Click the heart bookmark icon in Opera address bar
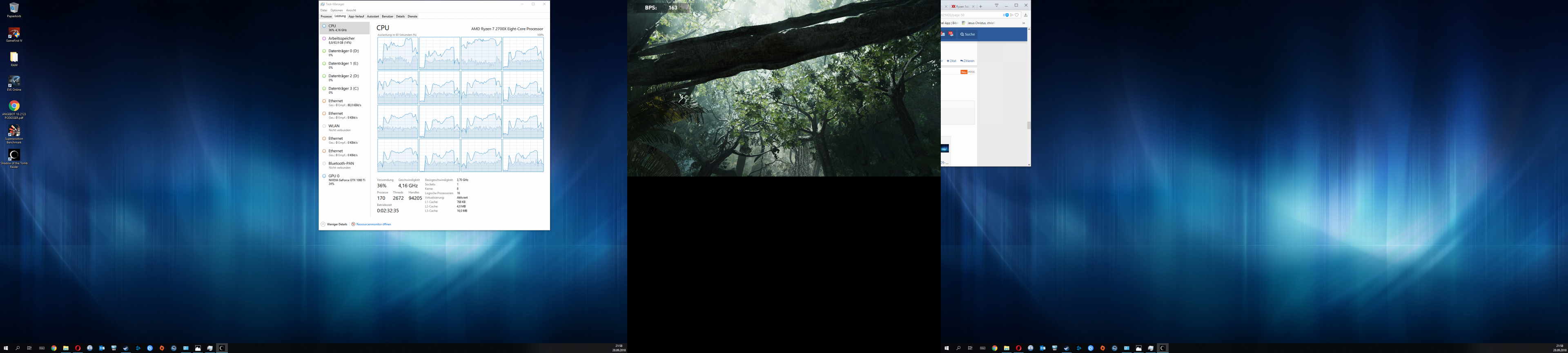Viewport: 1568px width, 353px height. (x=1016, y=15)
